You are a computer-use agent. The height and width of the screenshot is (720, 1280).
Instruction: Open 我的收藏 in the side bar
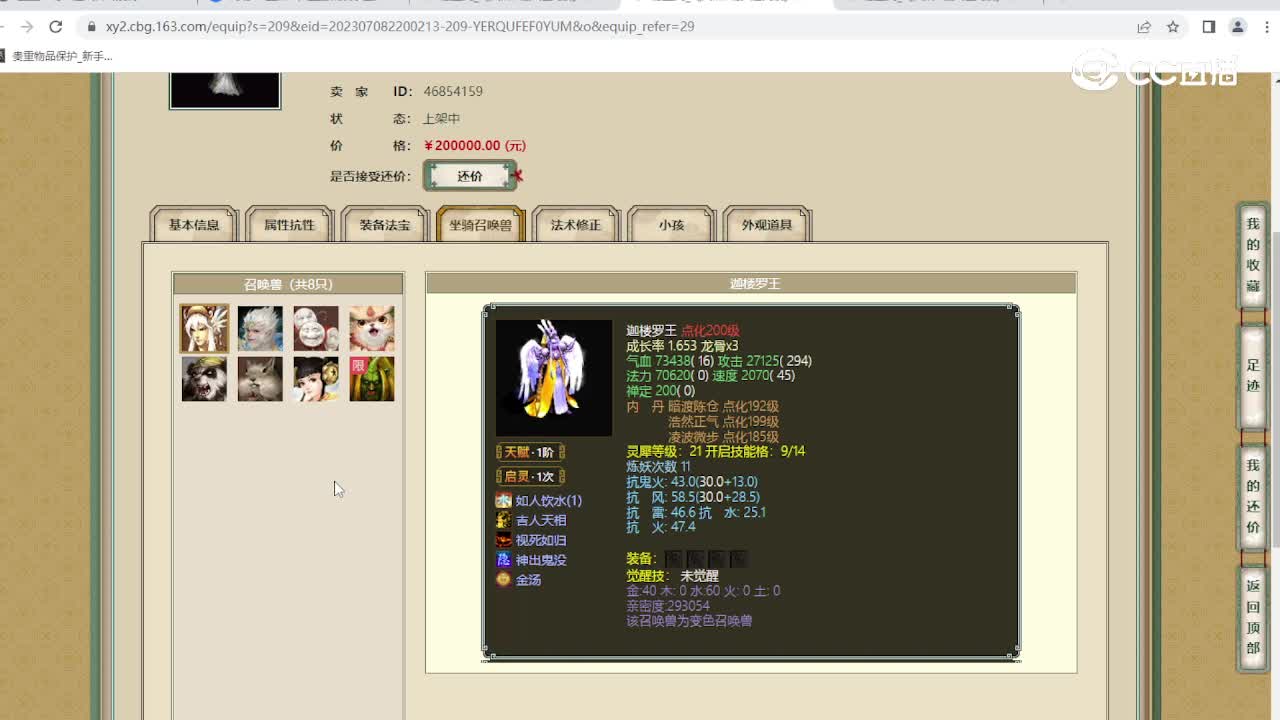(1253, 255)
